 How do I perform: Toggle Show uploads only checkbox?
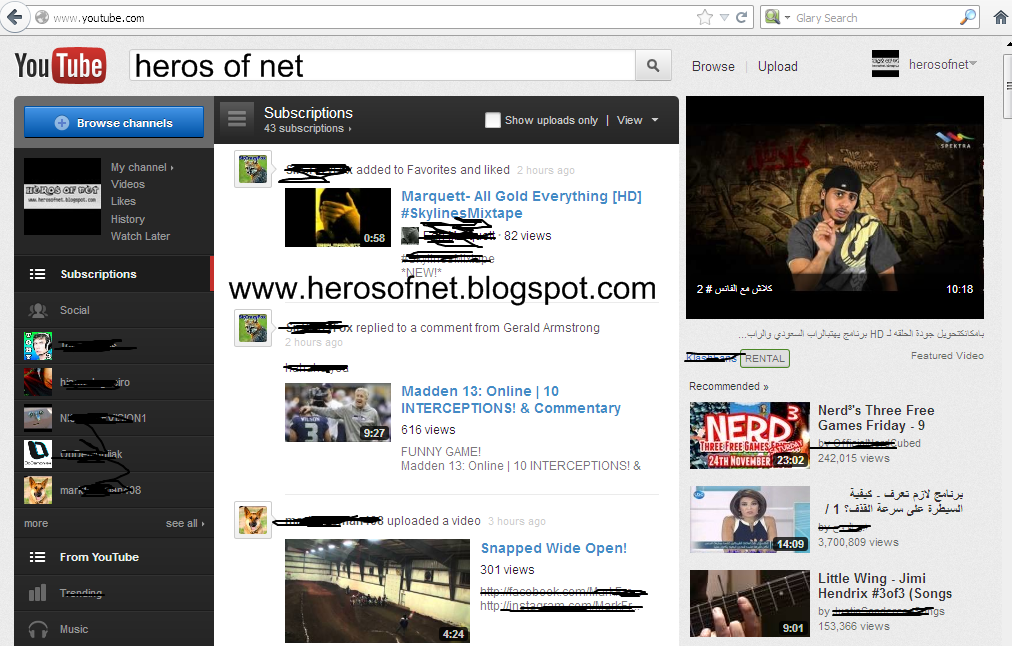point(492,120)
